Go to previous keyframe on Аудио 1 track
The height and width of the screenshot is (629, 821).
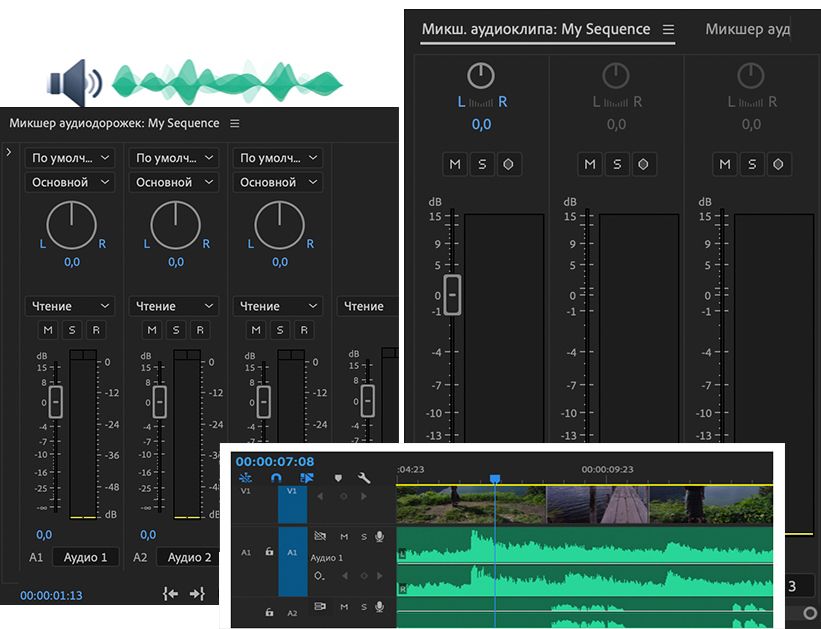point(345,576)
